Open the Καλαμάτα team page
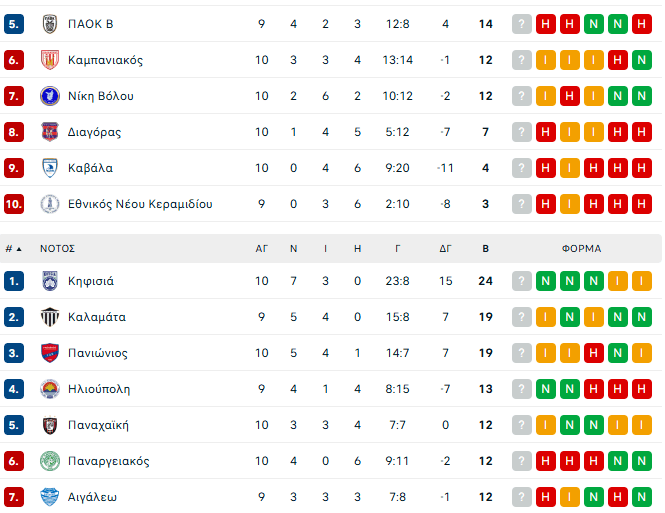 (x=97, y=317)
